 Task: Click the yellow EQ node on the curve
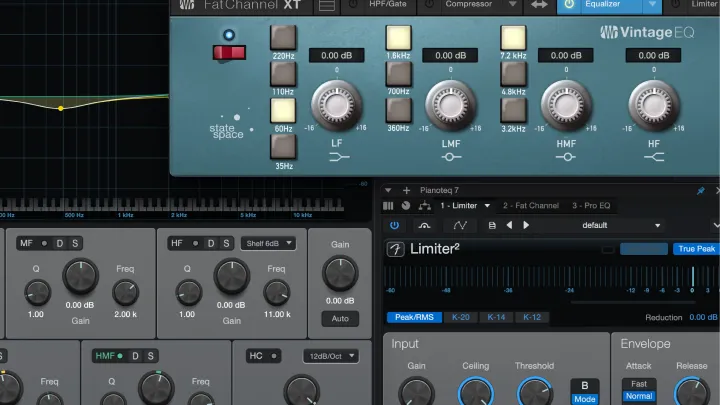pyautogui.click(x=61, y=108)
